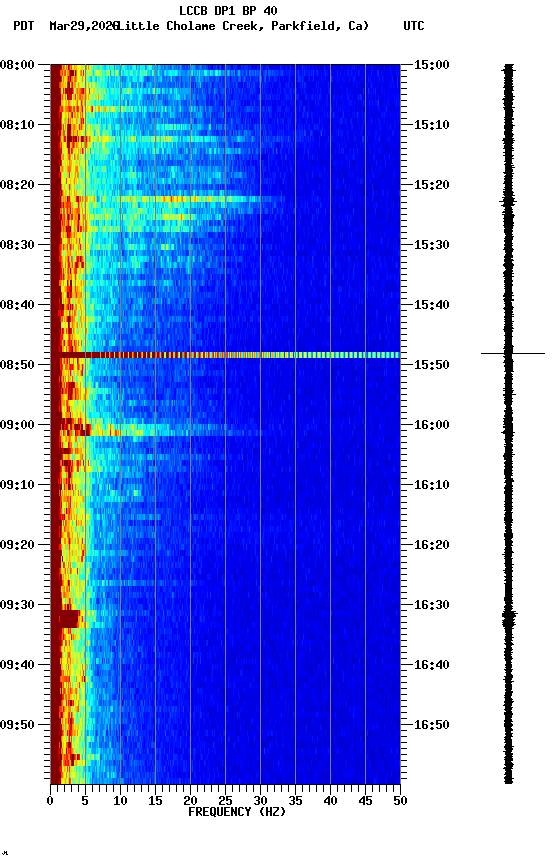Click the 35 Hz frequency axis label
This screenshot has height=864, width=552.
pos(295,801)
